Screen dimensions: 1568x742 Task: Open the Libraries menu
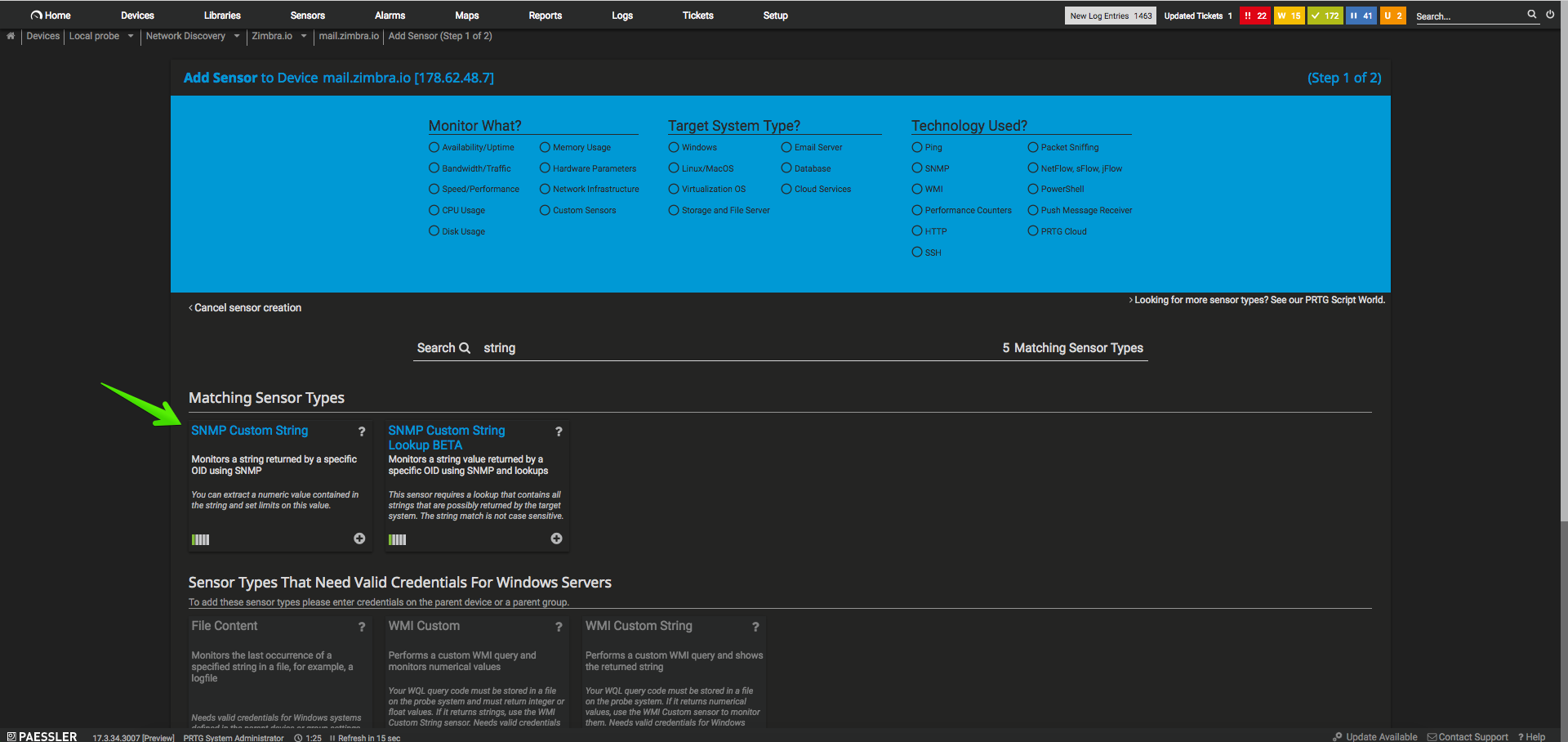(222, 16)
